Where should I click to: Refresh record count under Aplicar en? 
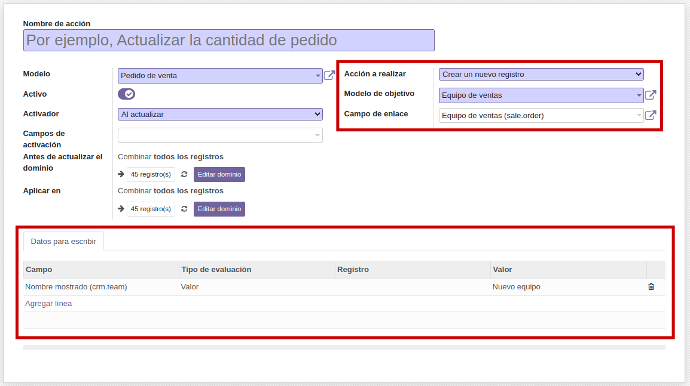[x=184, y=209]
